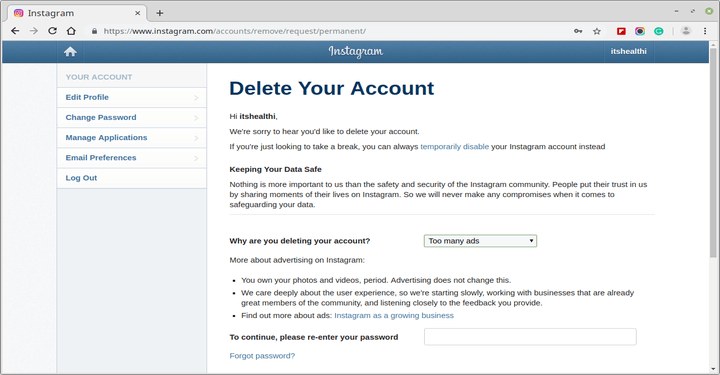Click the Instagram logo in header

[355, 51]
